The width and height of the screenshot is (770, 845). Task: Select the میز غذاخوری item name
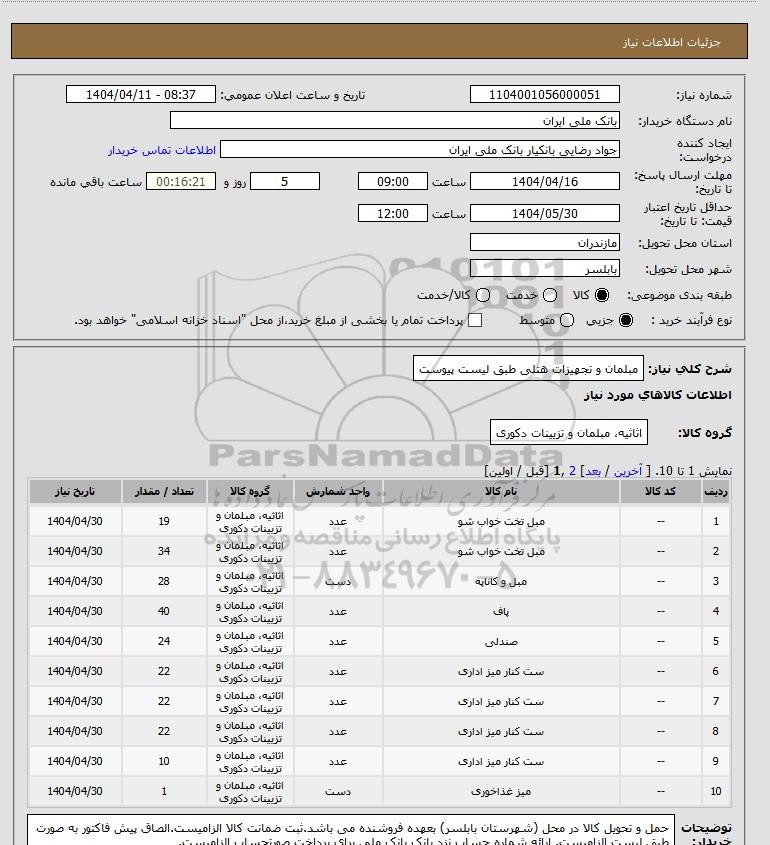pyautogui.click(x=501, y=791)
